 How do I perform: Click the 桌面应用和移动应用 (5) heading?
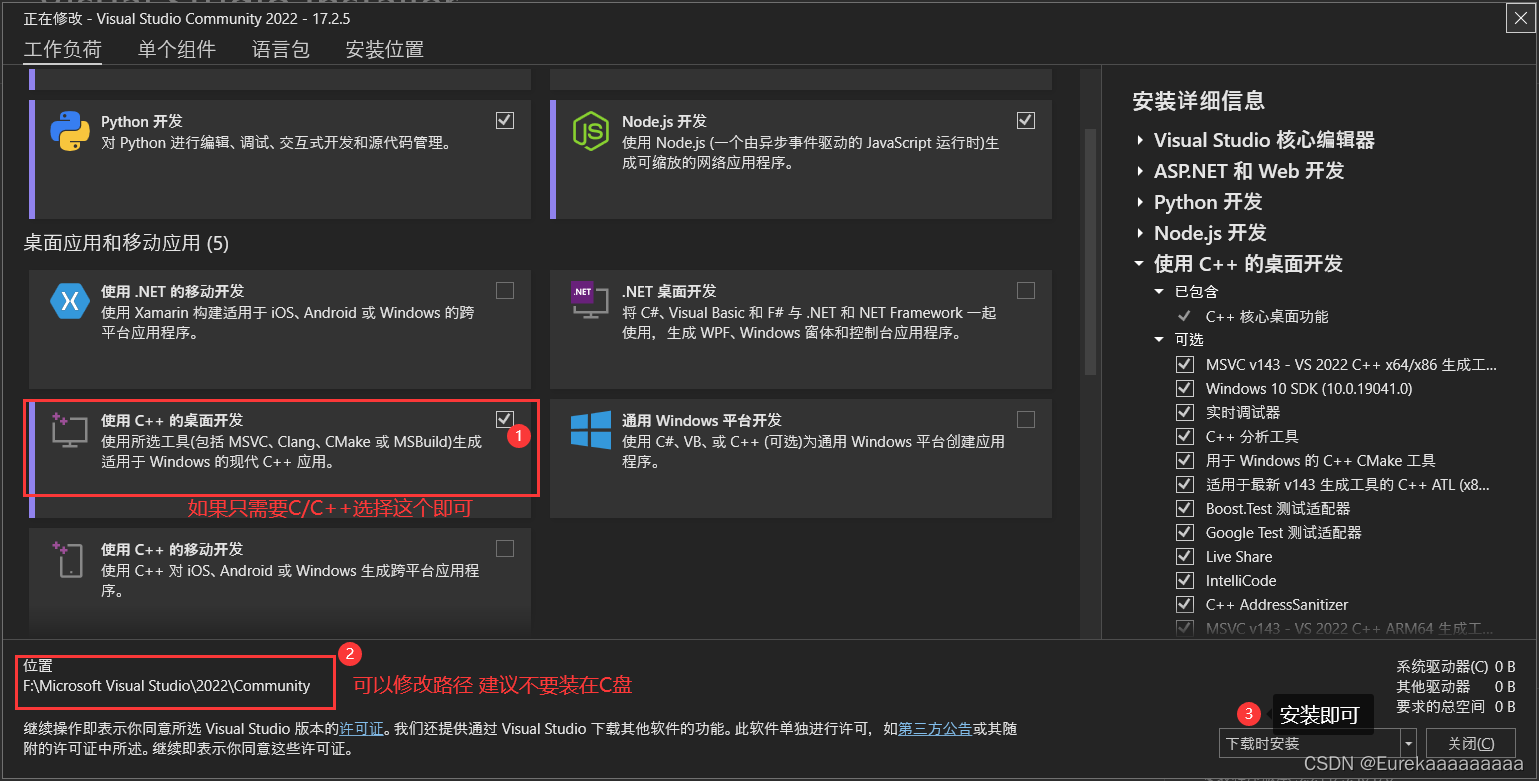coord(127,243)
